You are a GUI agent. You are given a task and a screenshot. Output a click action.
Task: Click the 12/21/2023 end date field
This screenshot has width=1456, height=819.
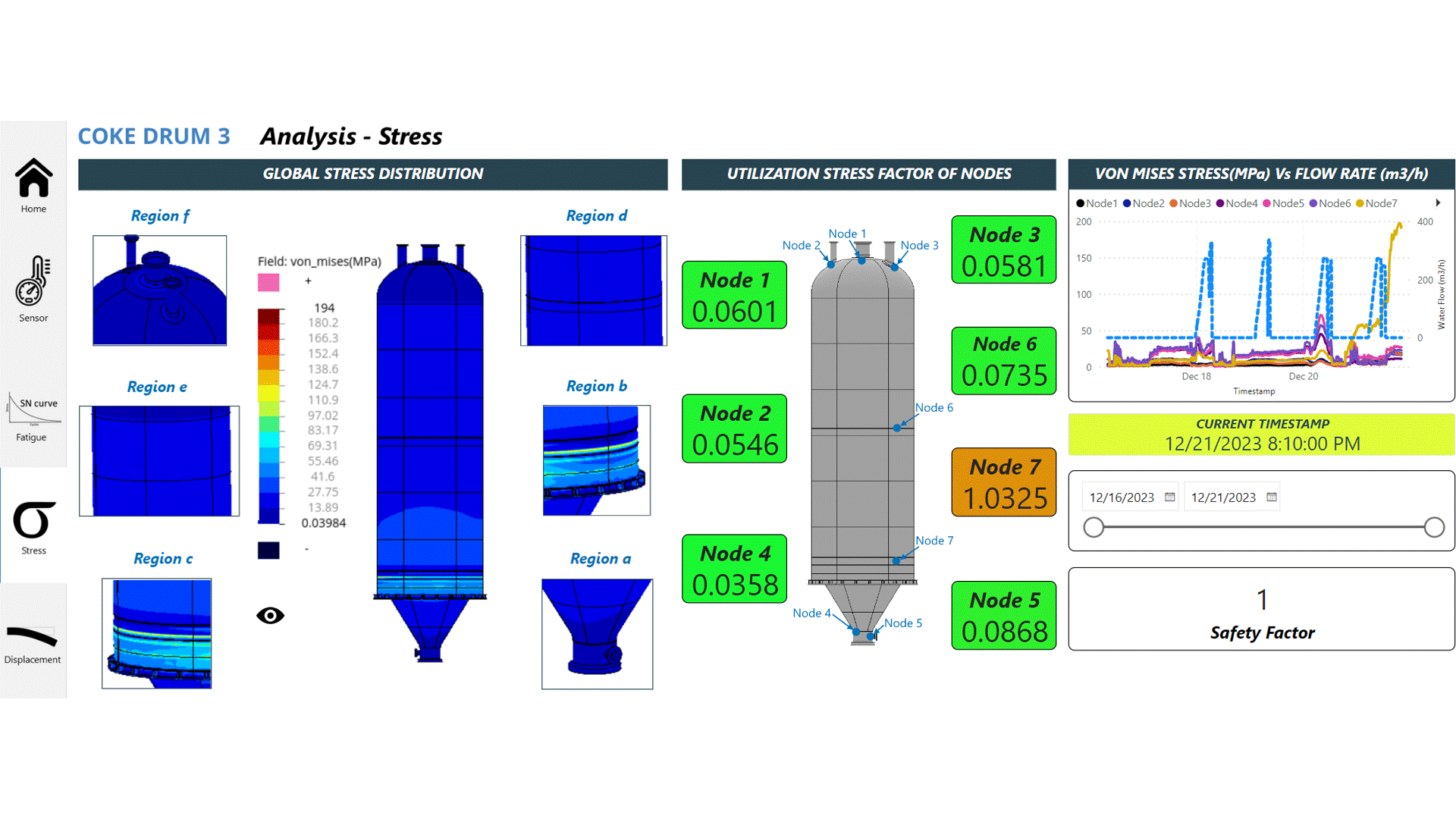[1223, 497]
